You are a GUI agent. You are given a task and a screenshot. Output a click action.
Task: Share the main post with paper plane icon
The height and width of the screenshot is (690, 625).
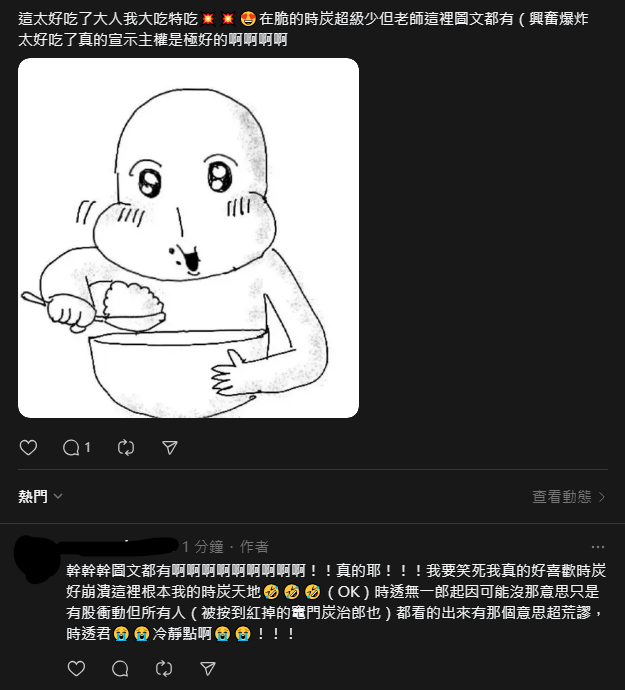click(170, 448)
